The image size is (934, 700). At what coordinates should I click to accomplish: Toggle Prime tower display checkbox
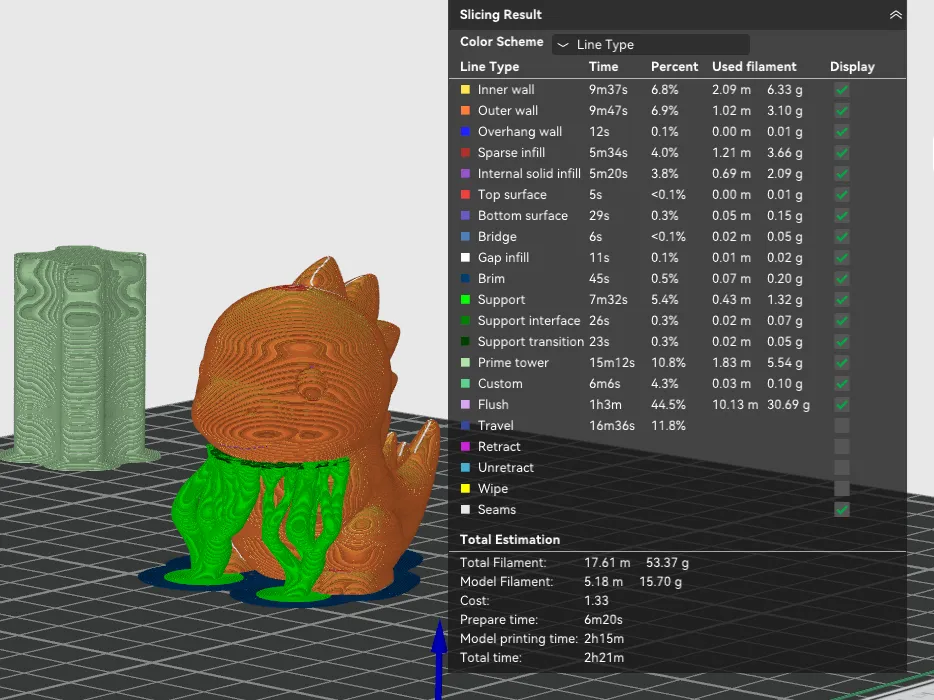(x=842, y=363)
